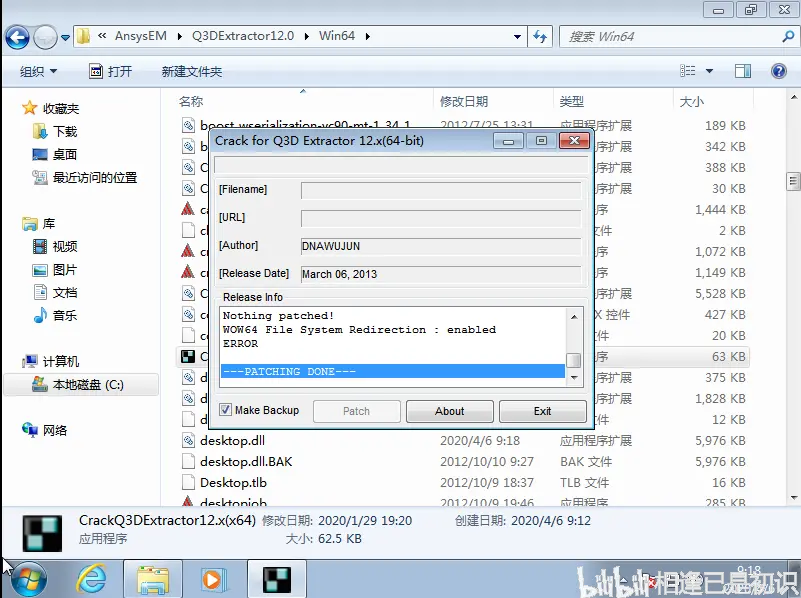Click the [URL] field in crack dialog
This screenshot has width=801, height=598.
pyautogui.click(x=441, y=219)
